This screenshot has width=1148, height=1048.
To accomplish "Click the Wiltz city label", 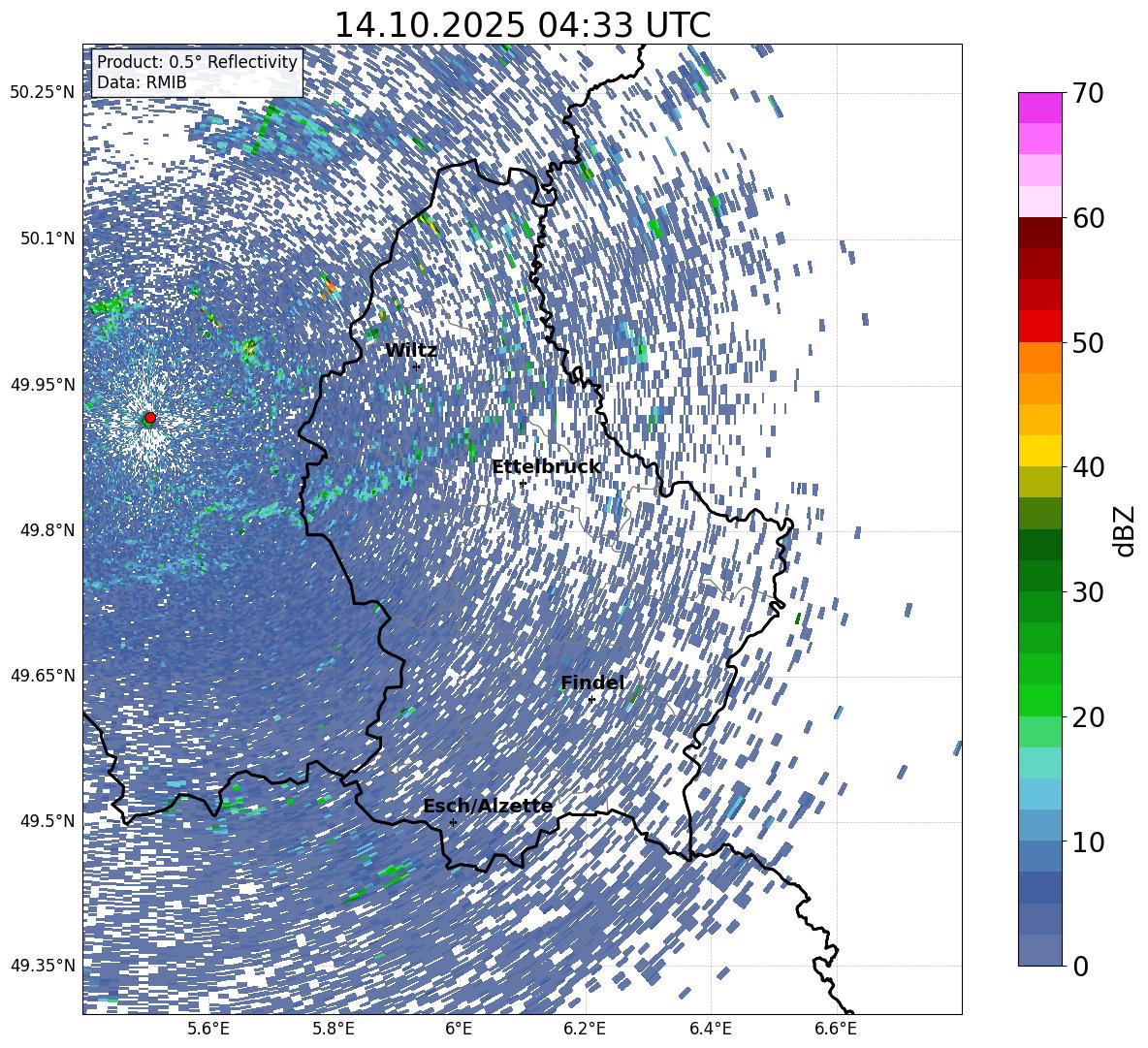I will pyautogui.click(x=411, y=351).
